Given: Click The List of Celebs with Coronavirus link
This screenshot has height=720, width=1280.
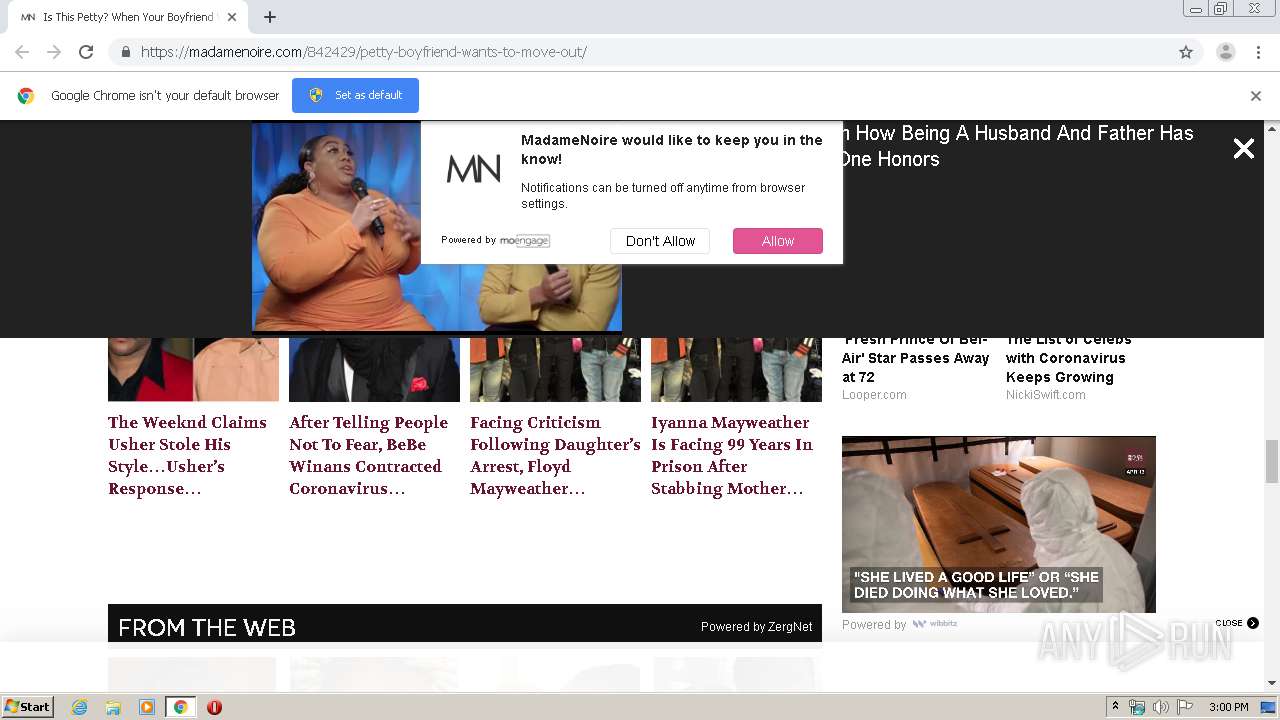Looking at the screenshot, I should (x=1069, y=358).
